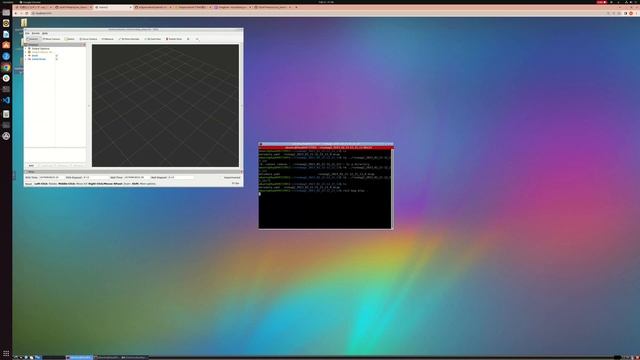Toggle checkbox of the fourth display item
Viewport: 640px width, 360px height.
pyautogui.click(x=57, y=59)
